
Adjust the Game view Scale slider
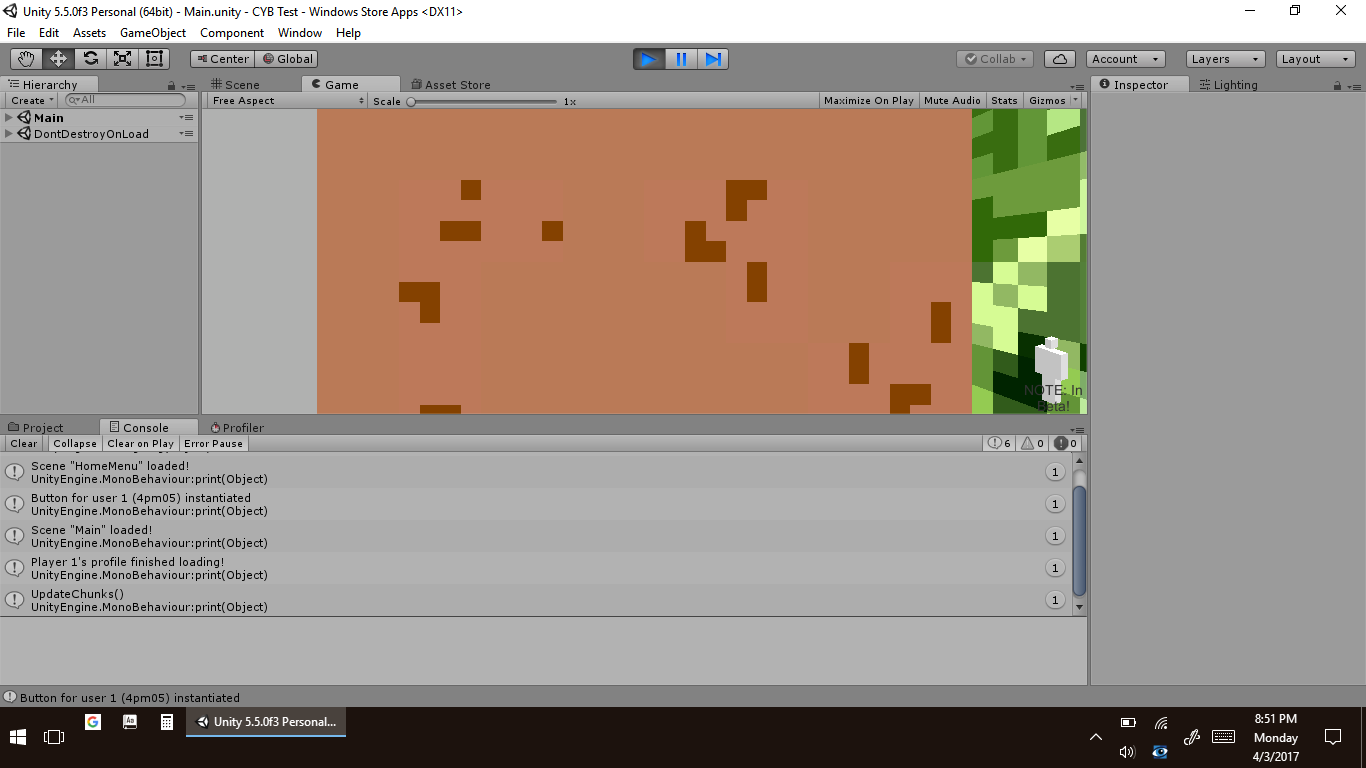coord(411,101)
